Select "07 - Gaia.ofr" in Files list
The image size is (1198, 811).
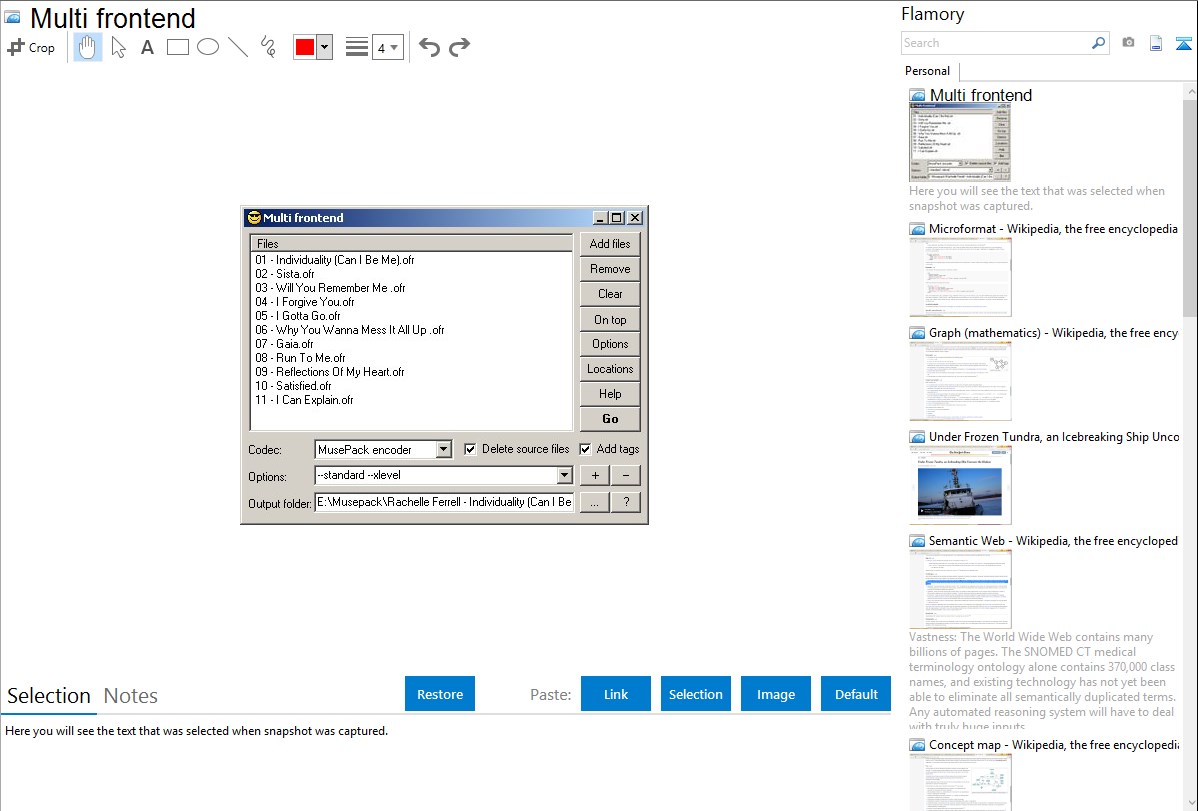pyautogui.click(x=284, y=344)
